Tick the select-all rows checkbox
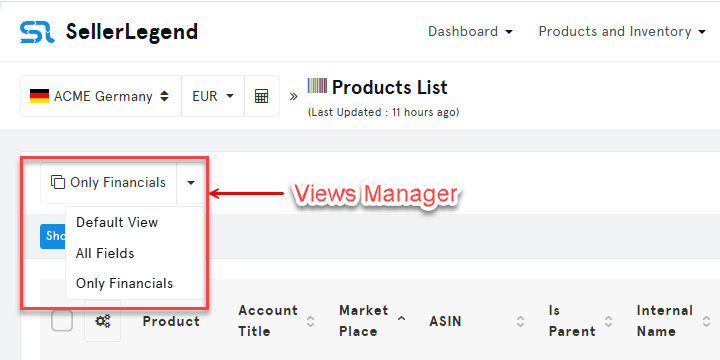The height and width of the screenshot is (360, 720). pyautogui.click(x=62, y=321)
